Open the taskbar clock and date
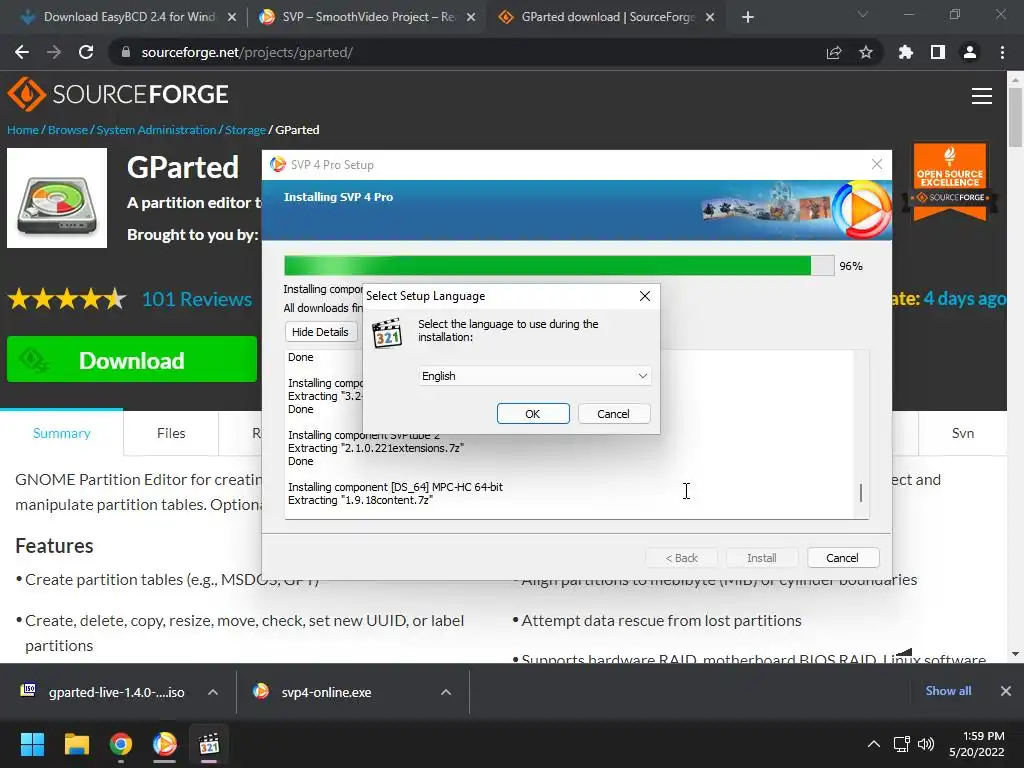The height and width of the screenshot is (768, 1024). click(977, 744)
